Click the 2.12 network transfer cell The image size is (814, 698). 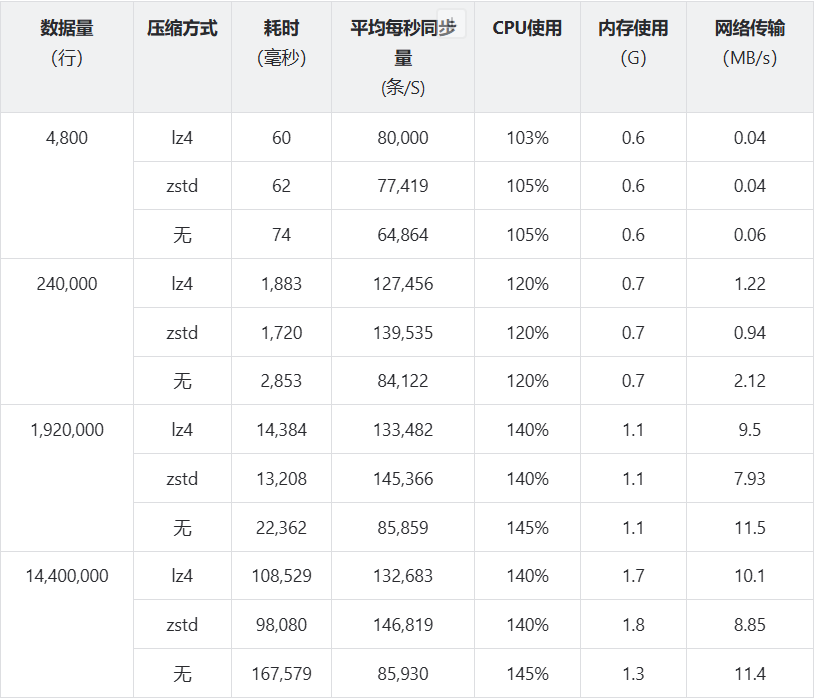tap(749, 381)
